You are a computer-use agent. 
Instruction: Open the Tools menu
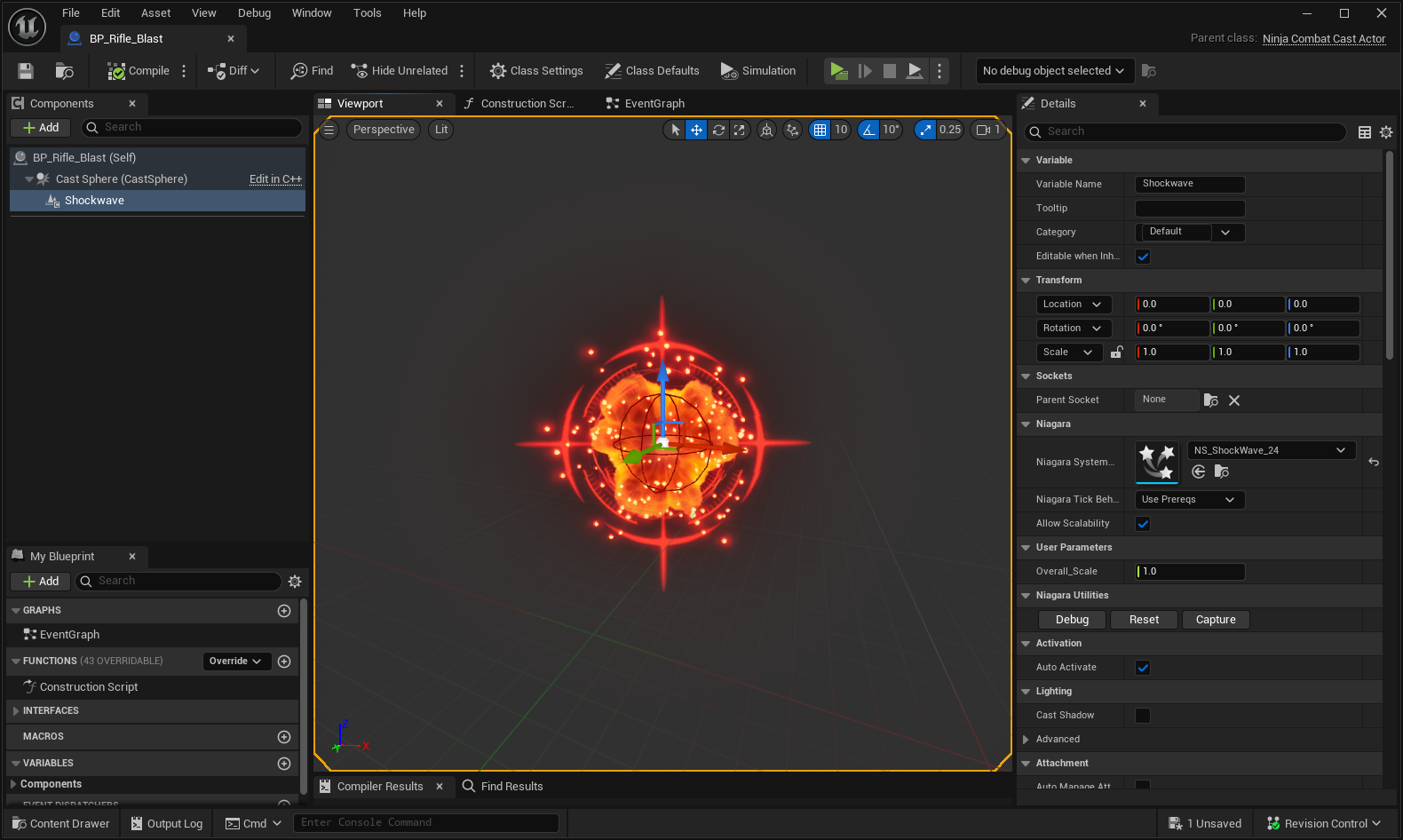coord(367,13)
